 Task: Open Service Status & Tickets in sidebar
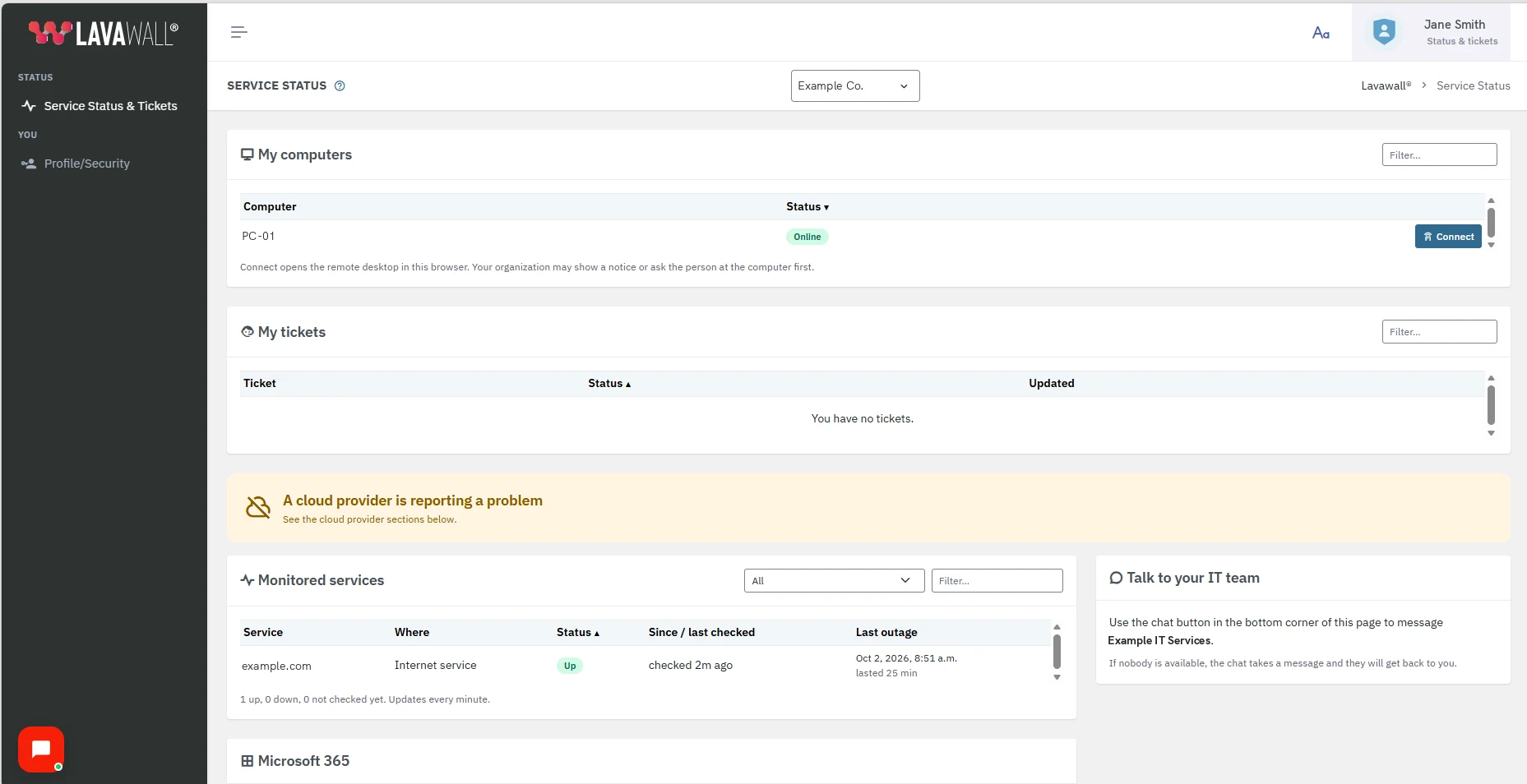(104, 106)
